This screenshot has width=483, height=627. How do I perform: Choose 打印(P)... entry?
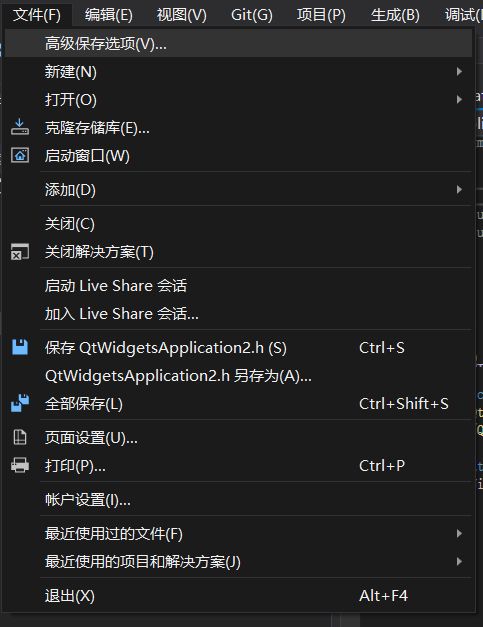coord(238,465)
